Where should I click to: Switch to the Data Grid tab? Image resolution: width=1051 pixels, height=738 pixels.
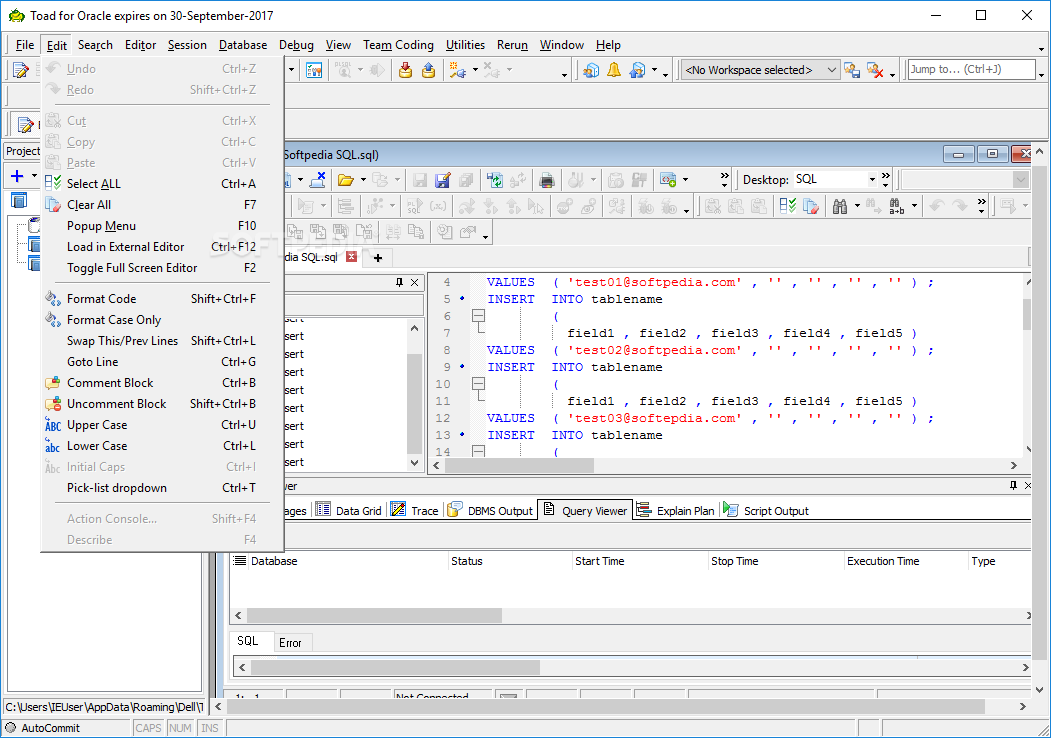click(349, 511)
